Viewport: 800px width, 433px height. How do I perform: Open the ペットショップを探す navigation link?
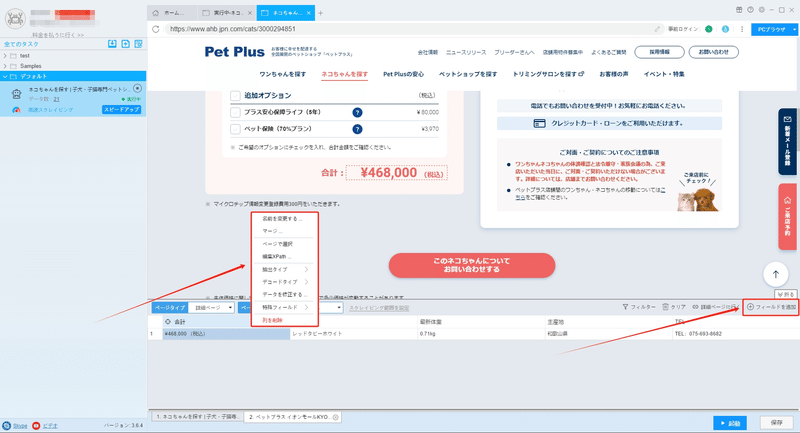click(x=468, y=74)
